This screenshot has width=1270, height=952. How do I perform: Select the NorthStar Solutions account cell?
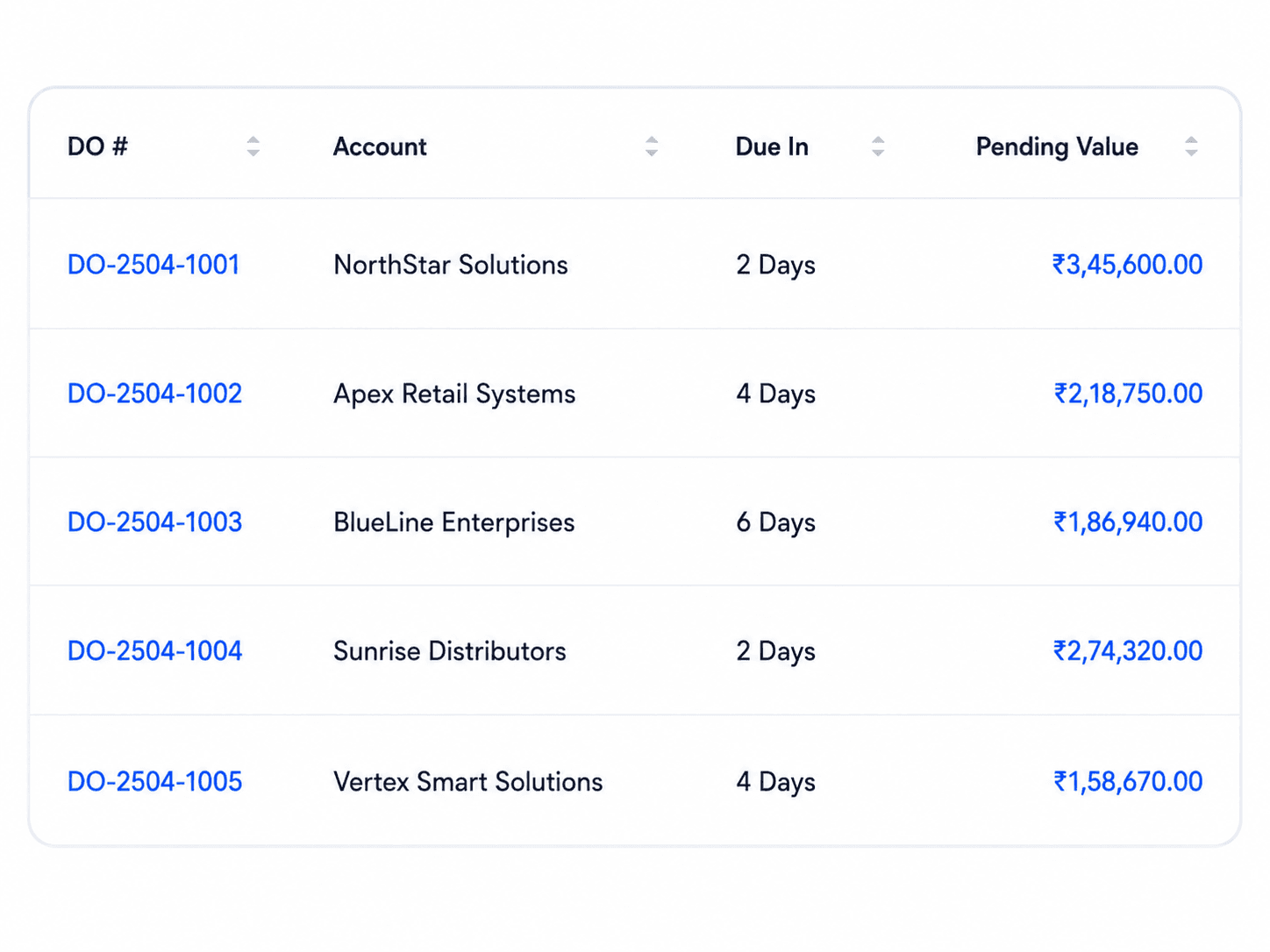click(x=451, y=265)
